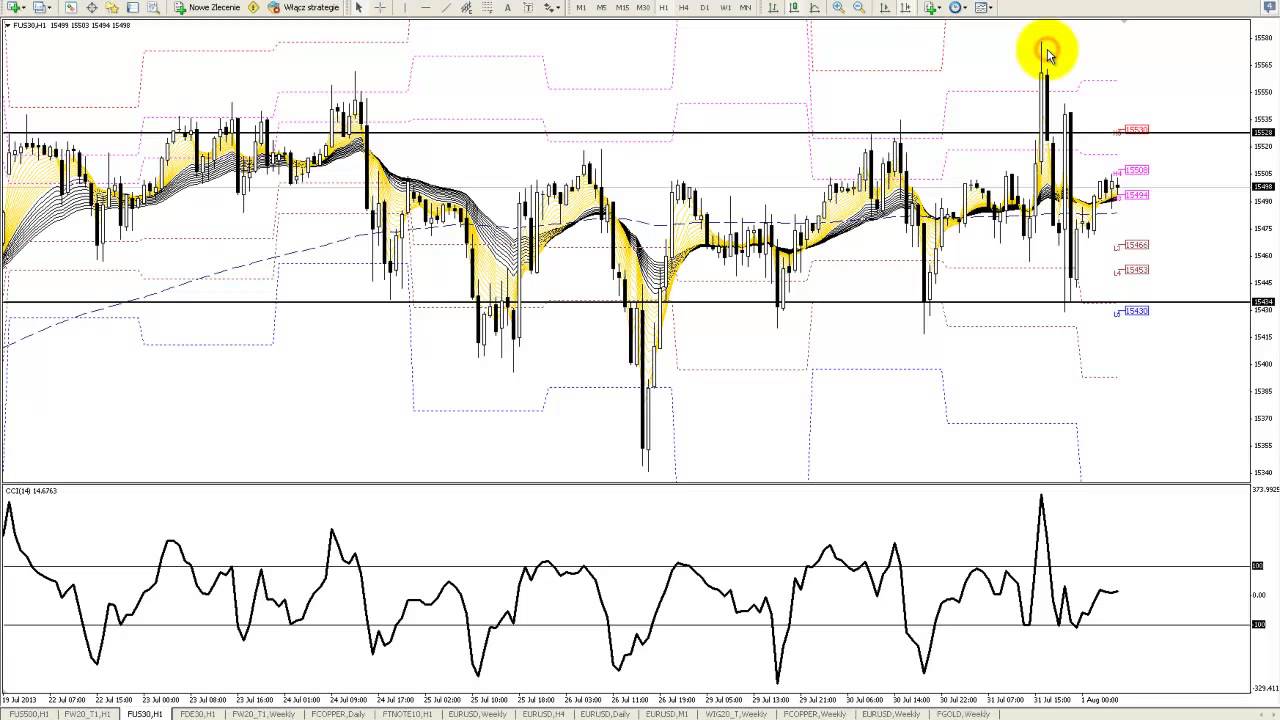Select the trendline drawing tool
This screenshot has height=720, width=1280.
click(x=446, y=7)
